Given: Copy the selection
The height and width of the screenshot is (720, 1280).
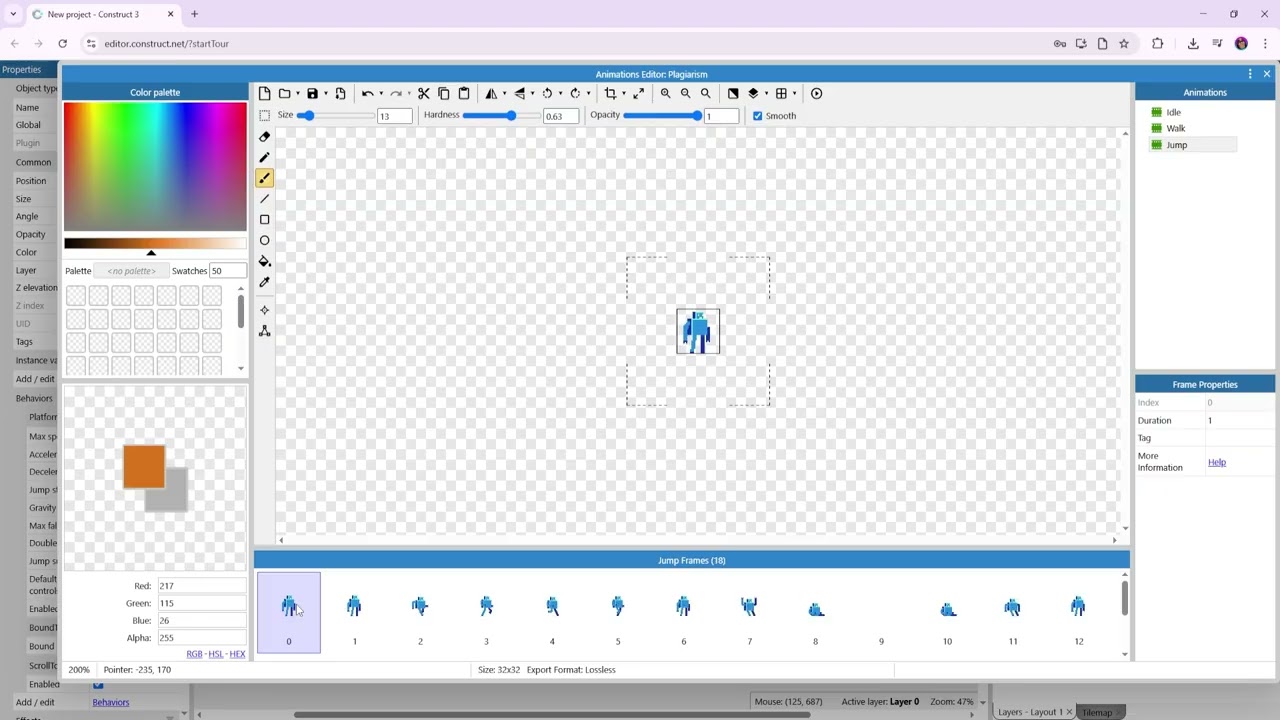Looking at the screenshot, I should pyautogui.click(x=443, y=93).
